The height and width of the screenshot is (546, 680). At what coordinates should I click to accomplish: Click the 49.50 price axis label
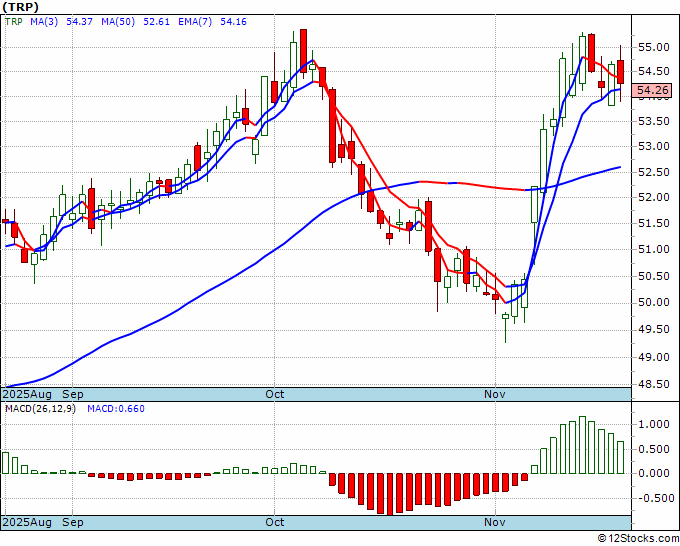click(654, 330)
